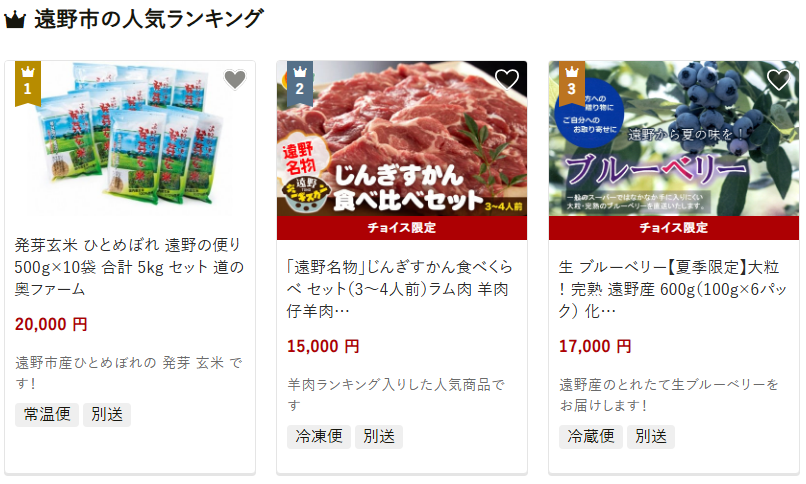The height and width of the screenshot is (484, 806).
Task: Open 生 ブルーベリー【夏季限定】title link
Action: pyautogui.click(x=672, y=289)
